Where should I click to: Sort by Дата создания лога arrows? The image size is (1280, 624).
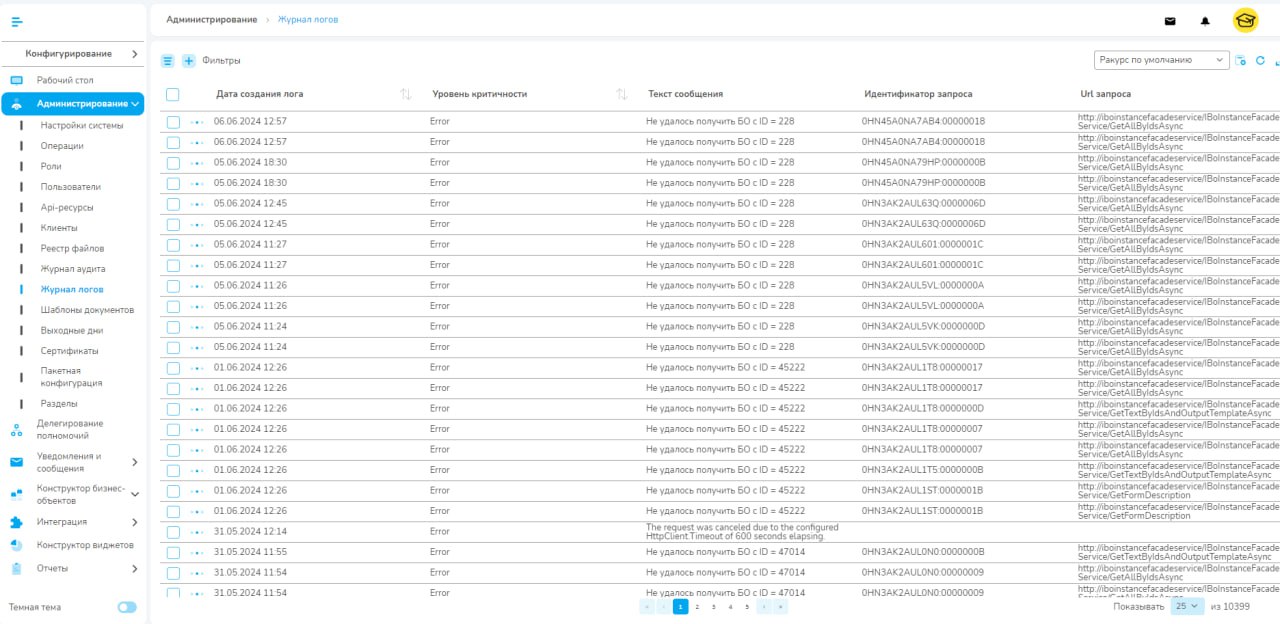[x=405, y=94]
